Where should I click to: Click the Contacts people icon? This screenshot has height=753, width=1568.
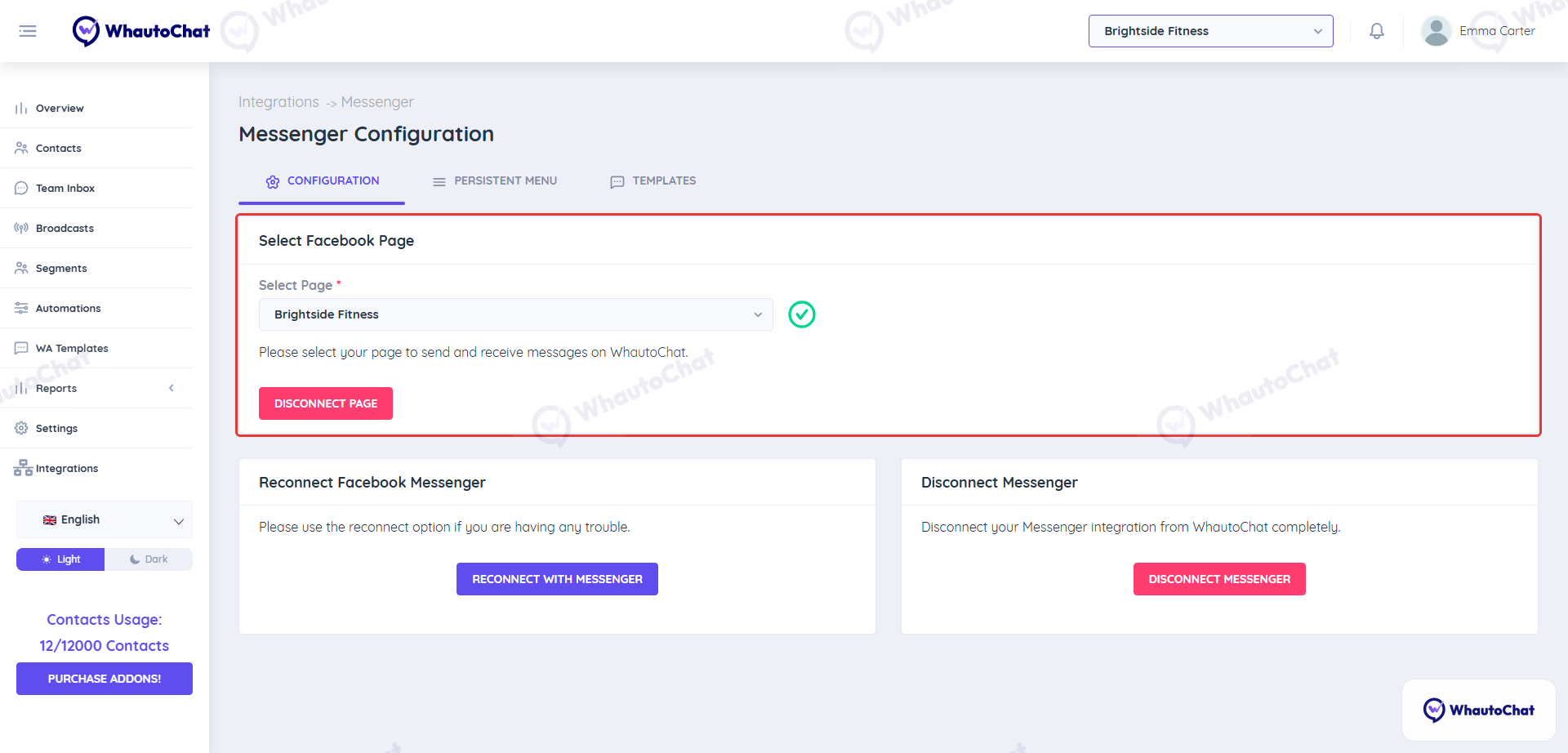click(21, 148)
